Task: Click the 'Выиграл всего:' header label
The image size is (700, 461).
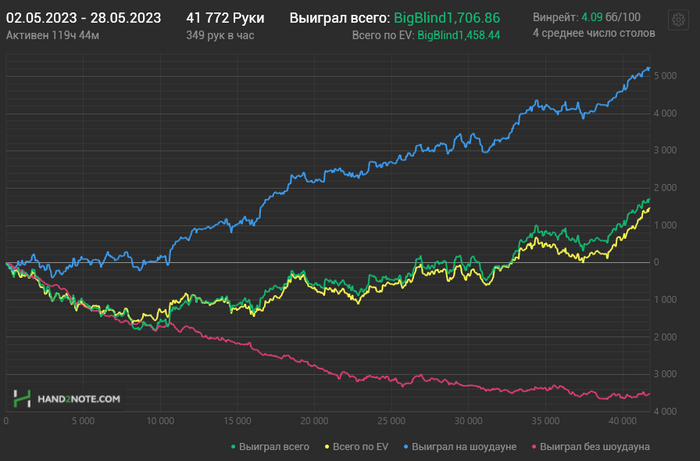Action: (x=340, y=18)
